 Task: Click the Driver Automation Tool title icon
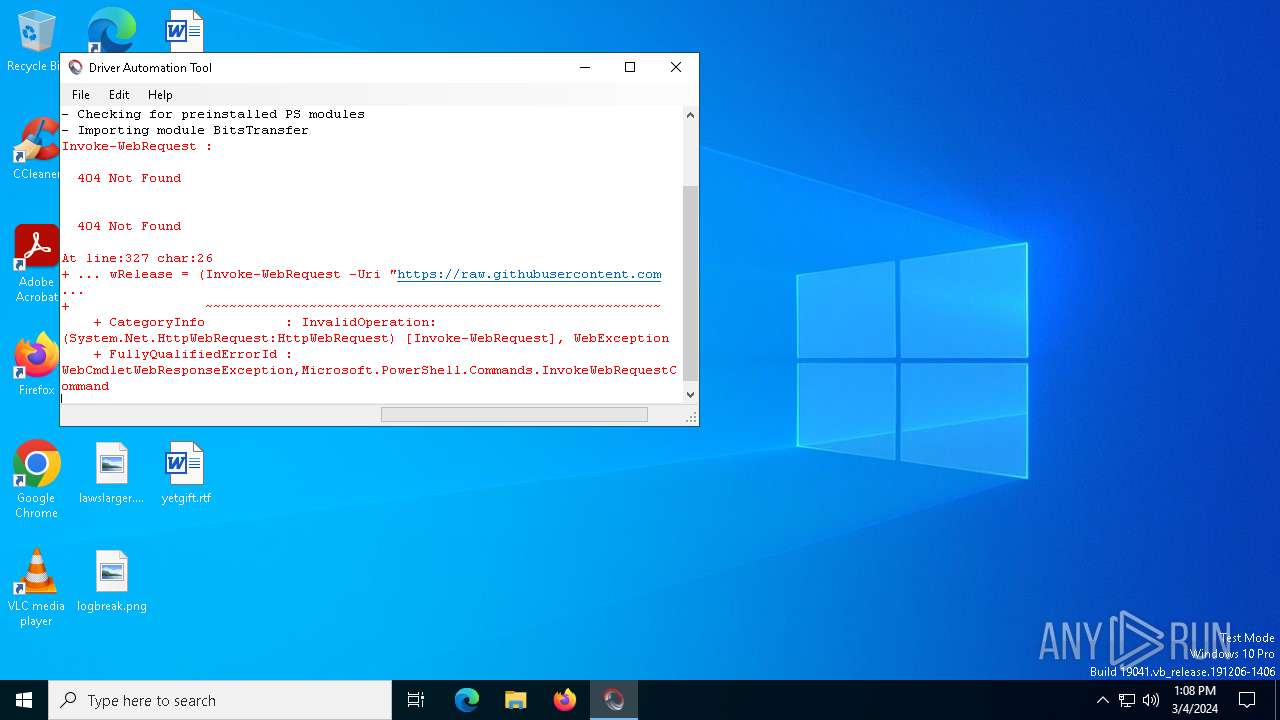76,68
